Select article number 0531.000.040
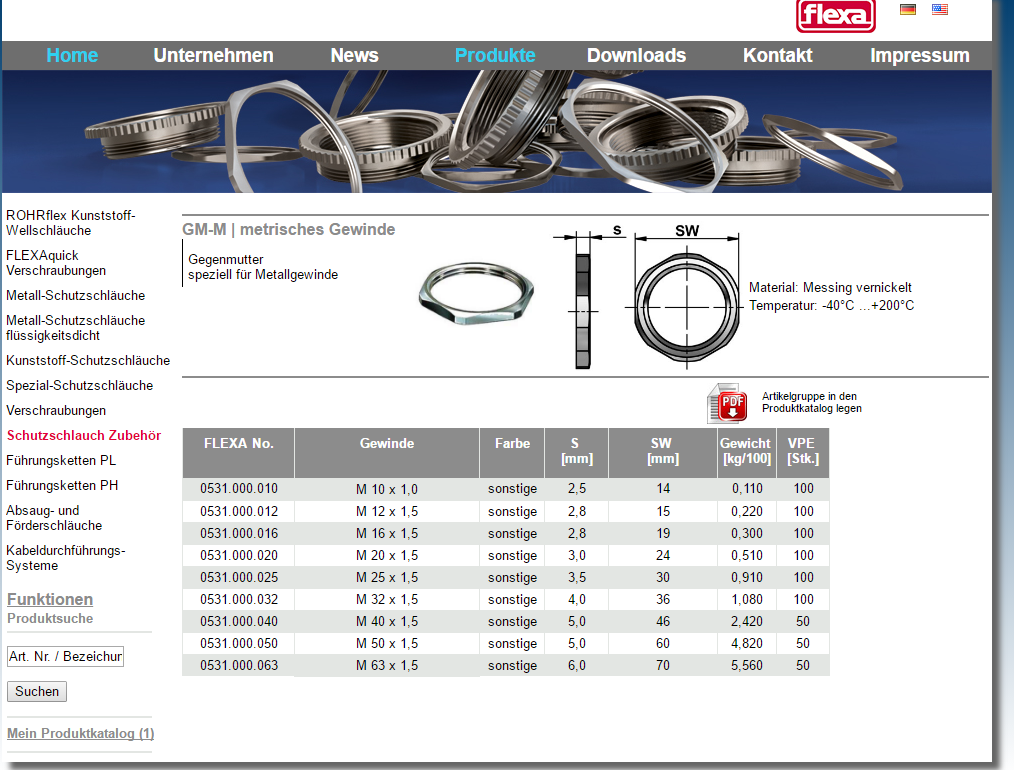1014x770 pixels. coord(239,621)
